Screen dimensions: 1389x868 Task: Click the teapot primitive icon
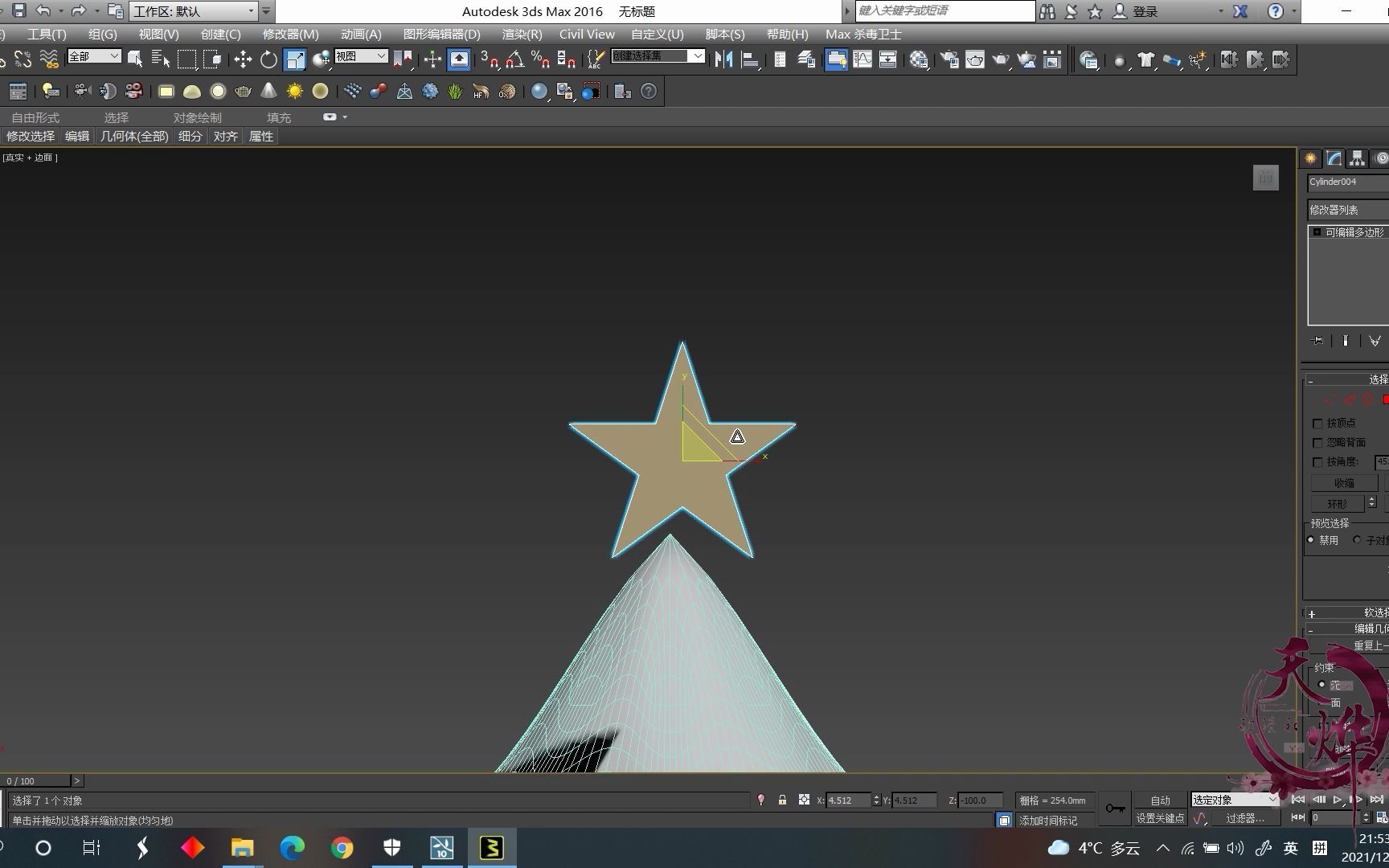(x=244, y=91)
